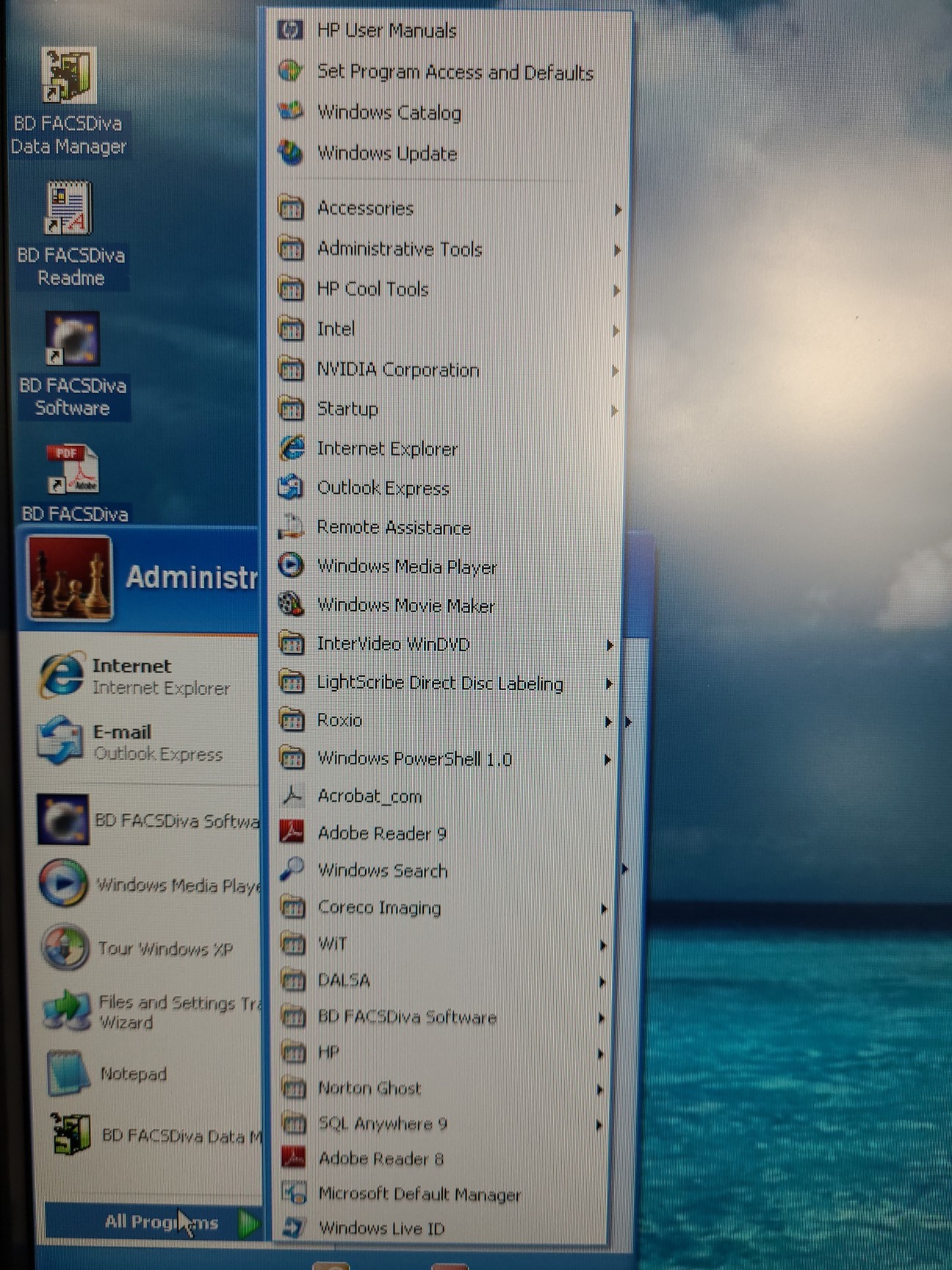
Task: Click the Acrobat_com icon
Action: coord(292,795)
